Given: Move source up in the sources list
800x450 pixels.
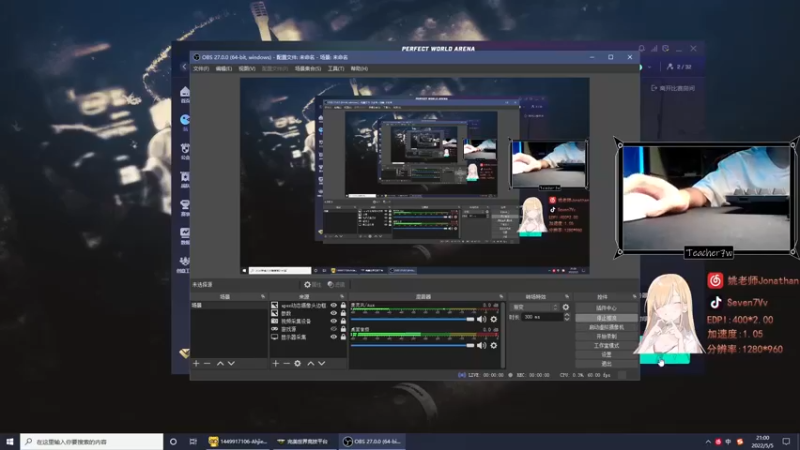Looking at the screenshot, I should (311, 363).
